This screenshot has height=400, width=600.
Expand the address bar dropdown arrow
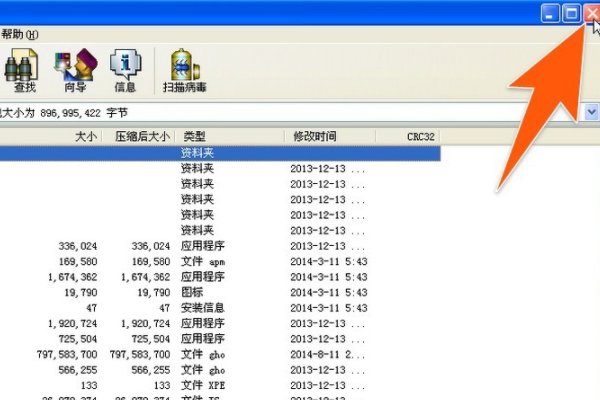point(592,113)
